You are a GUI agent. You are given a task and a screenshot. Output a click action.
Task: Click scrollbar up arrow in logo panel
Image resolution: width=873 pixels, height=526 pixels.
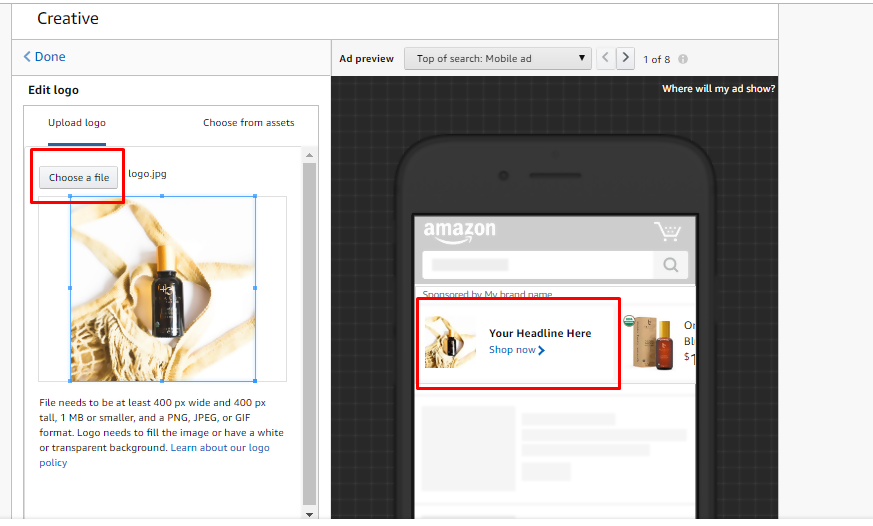point(310,155)
